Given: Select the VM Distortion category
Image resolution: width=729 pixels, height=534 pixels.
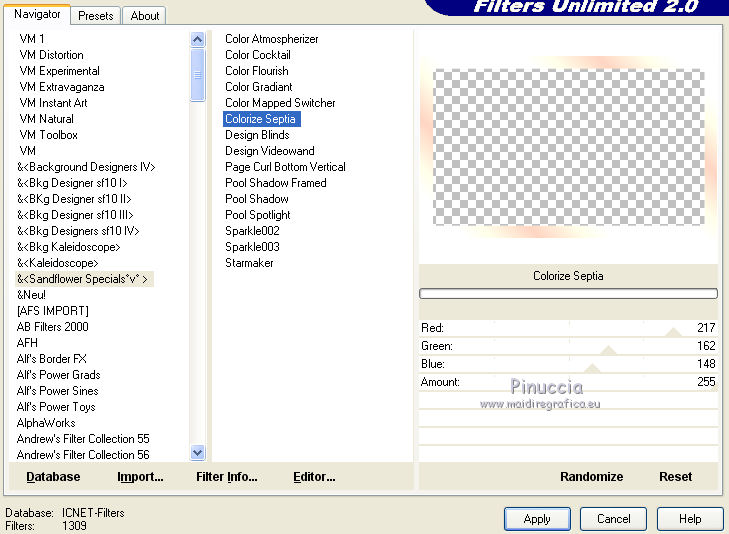Looking at the screenshot, I should coord(52,55).
